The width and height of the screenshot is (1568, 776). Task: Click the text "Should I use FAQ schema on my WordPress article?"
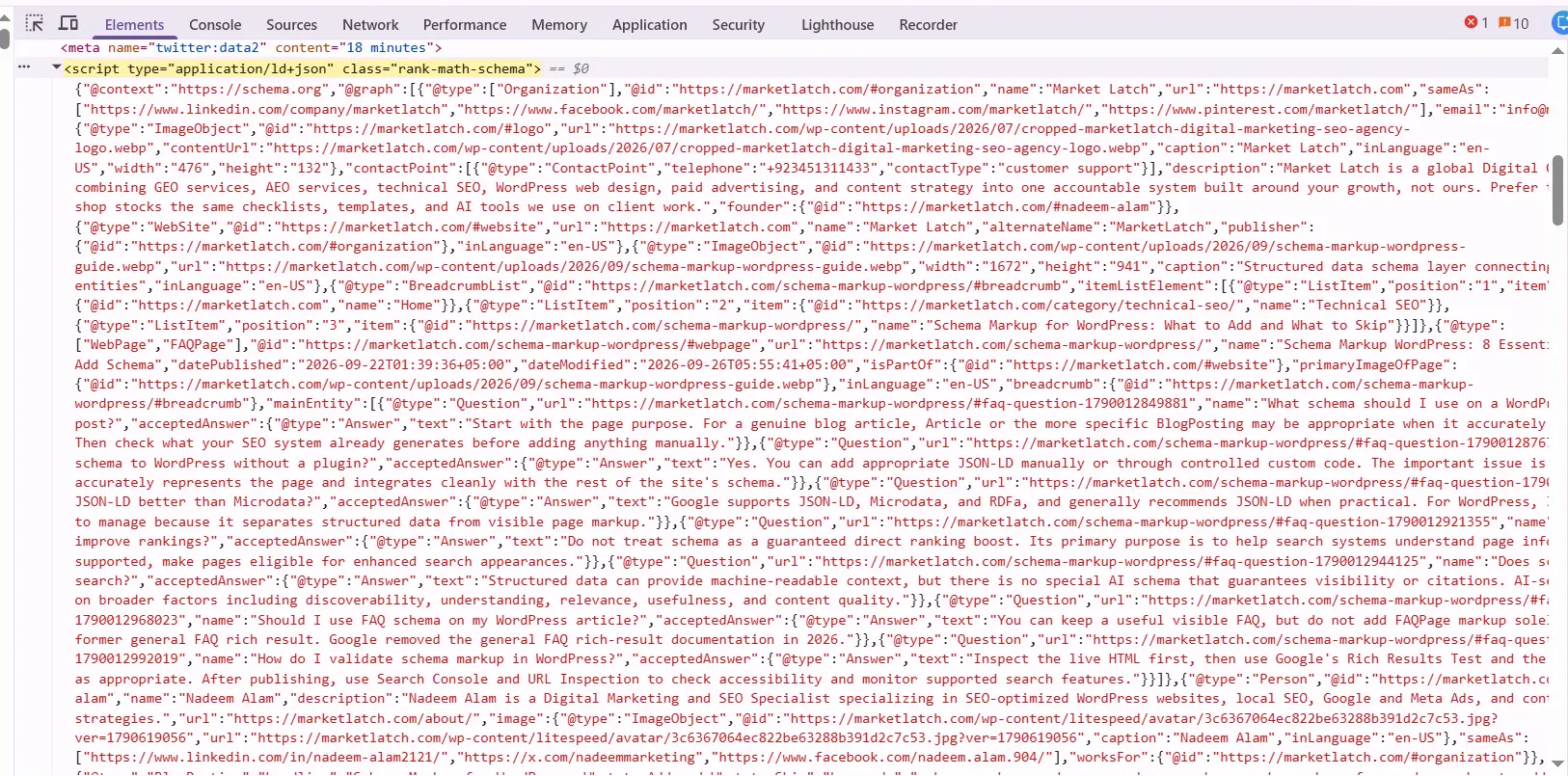(x=449, y=620)
